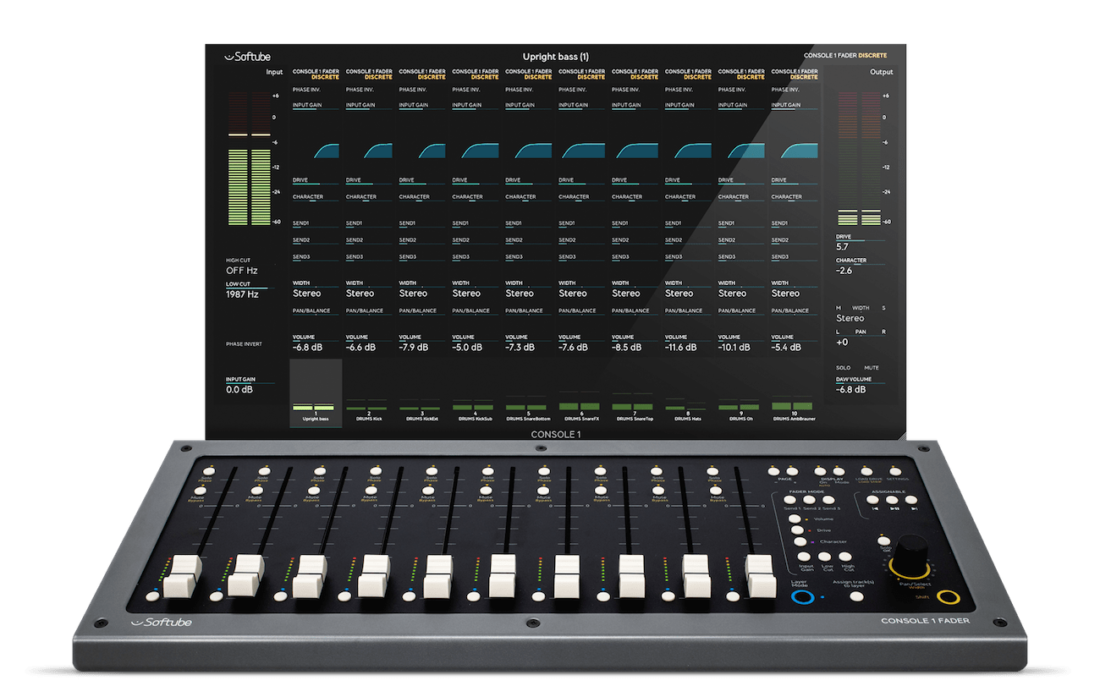Select channel 2 DRUMS Kick on display

click(368, 413)
